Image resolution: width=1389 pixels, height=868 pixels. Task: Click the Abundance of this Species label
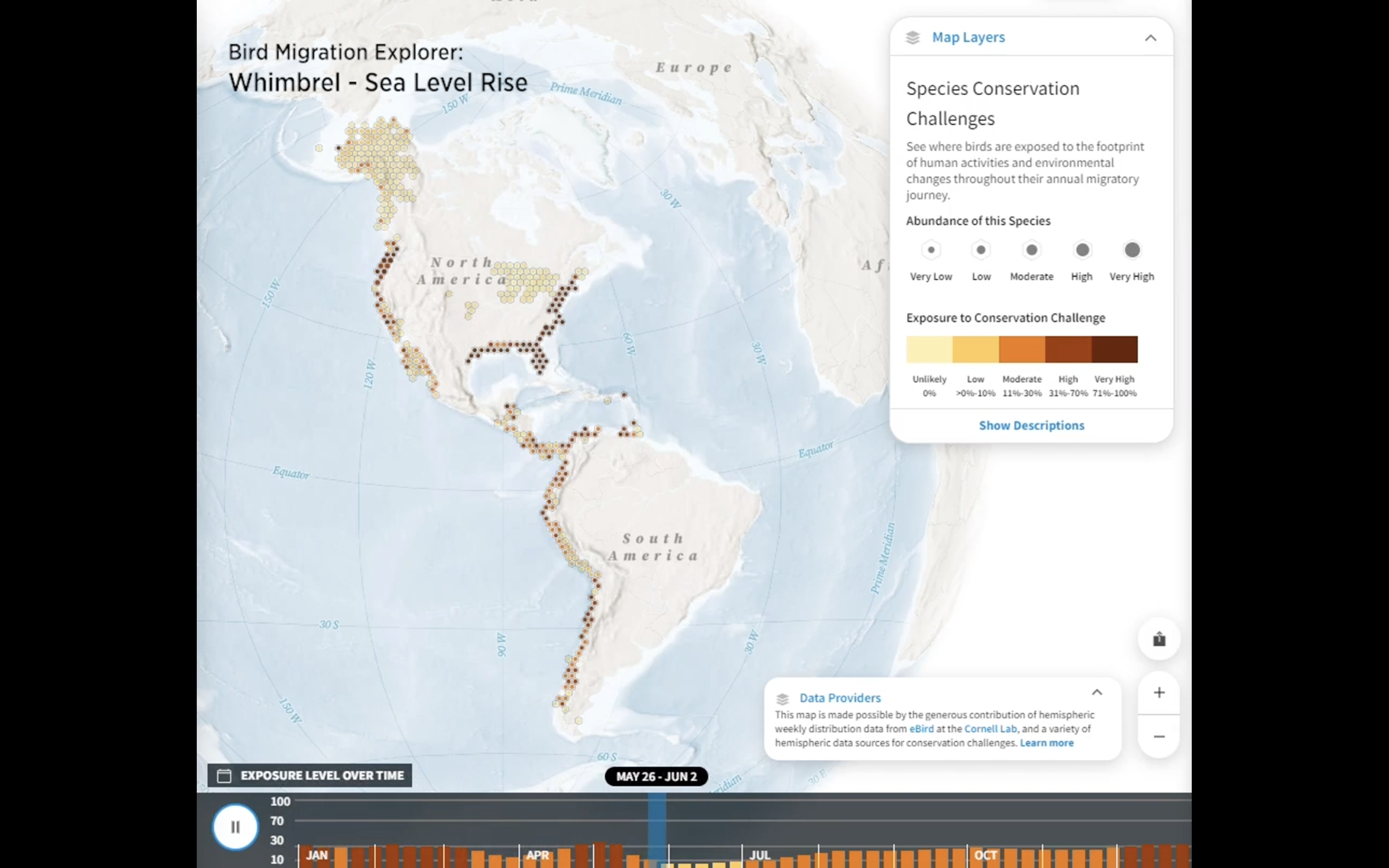click(x=978, y=221)
